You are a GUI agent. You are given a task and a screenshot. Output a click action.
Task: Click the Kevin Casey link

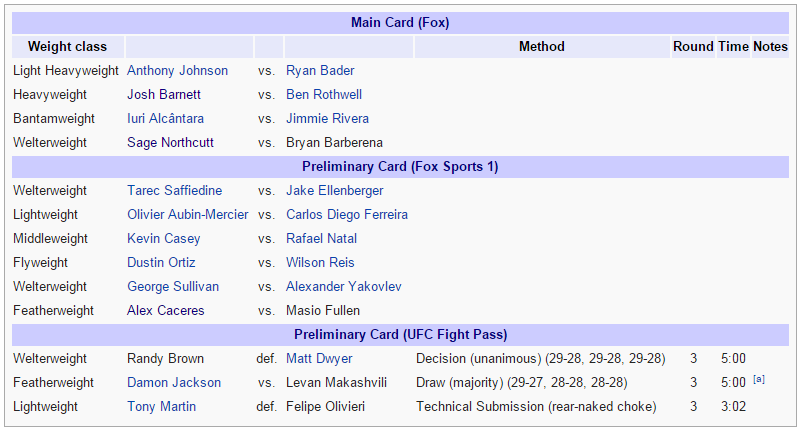point(164,239)
